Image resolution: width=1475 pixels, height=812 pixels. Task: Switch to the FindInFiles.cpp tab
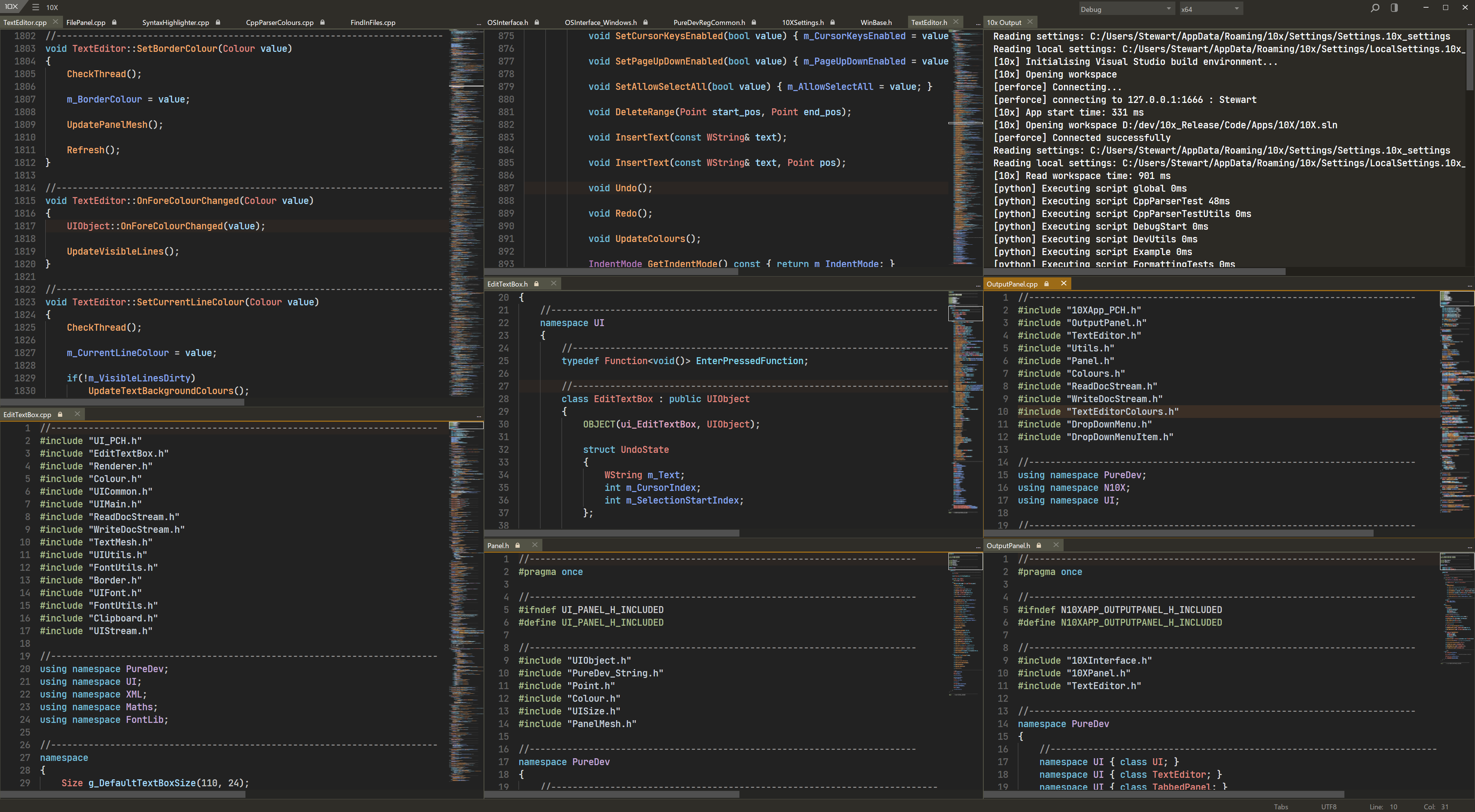(x=373, y=22)
